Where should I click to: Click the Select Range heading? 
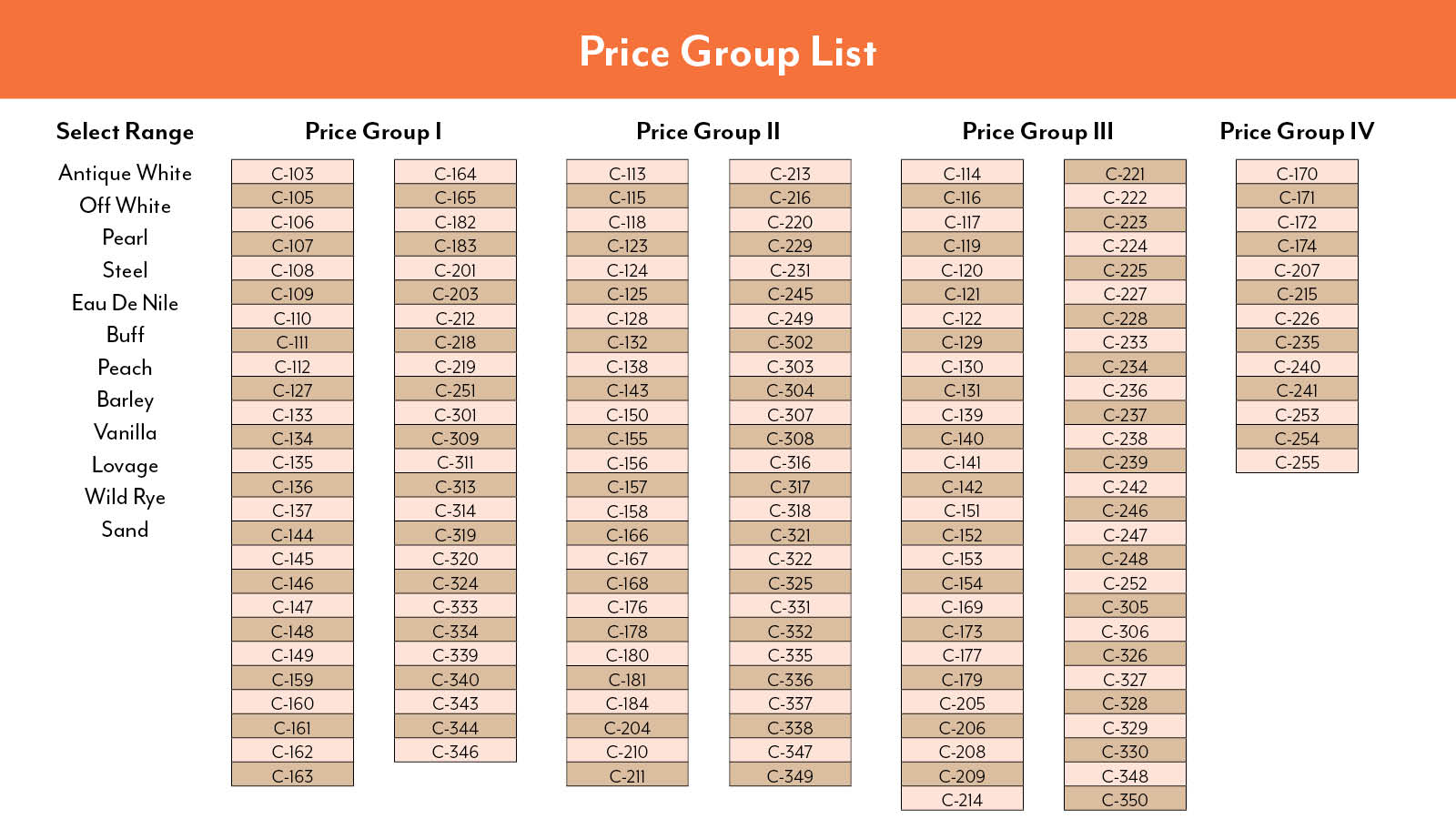[125, 132]
